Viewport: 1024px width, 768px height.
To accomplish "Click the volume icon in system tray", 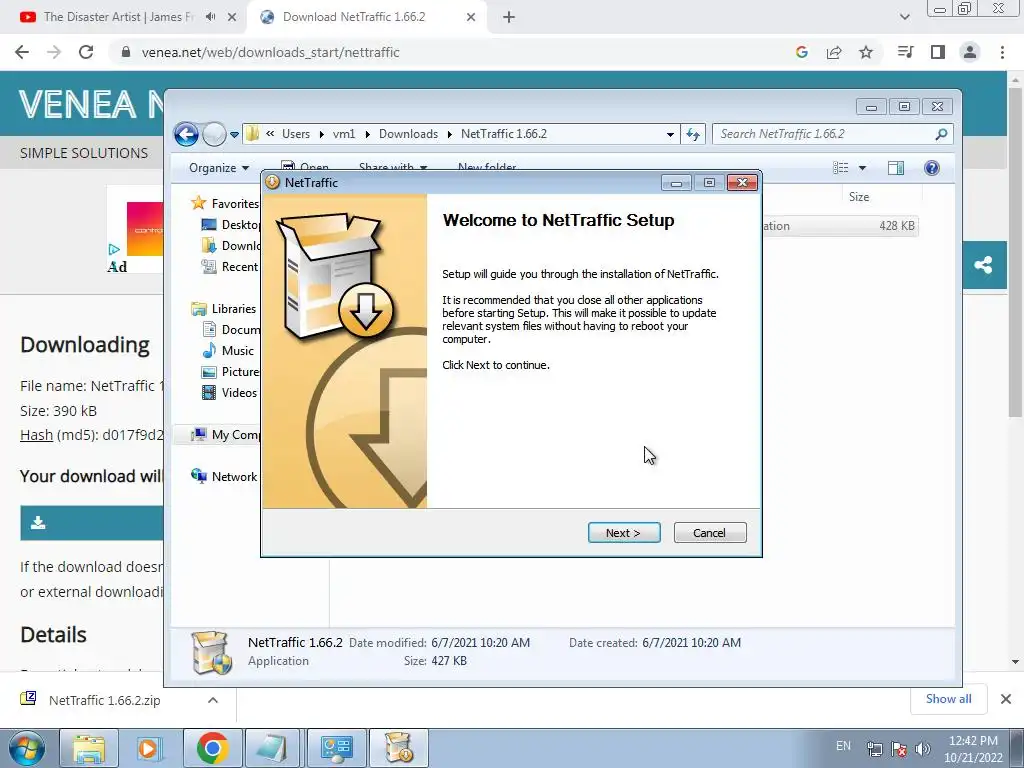I will (922, 749).
